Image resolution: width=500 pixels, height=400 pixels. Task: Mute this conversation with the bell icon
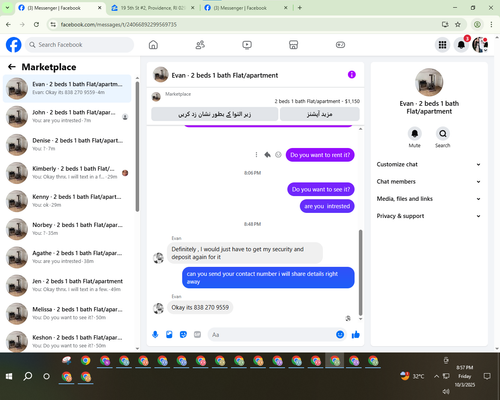[415, 134]
